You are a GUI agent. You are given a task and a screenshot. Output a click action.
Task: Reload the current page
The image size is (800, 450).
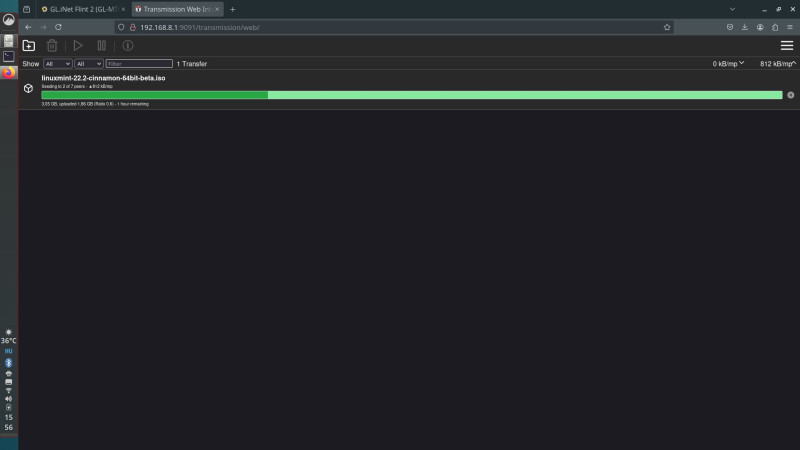click(x=58, y=28)
